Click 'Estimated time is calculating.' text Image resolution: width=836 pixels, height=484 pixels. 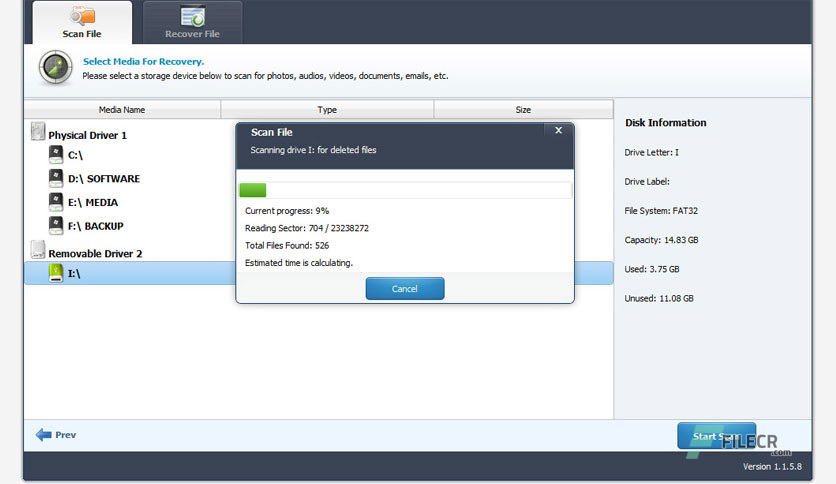point(299,263)
